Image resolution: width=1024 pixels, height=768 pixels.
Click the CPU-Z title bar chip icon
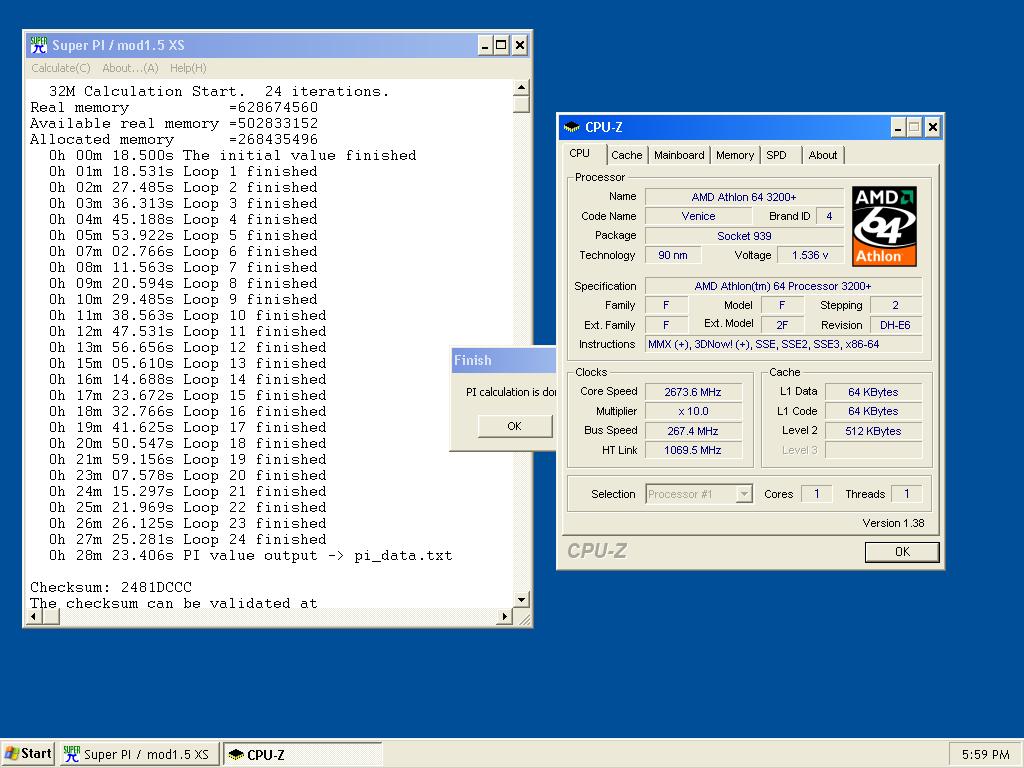point(571,127)
